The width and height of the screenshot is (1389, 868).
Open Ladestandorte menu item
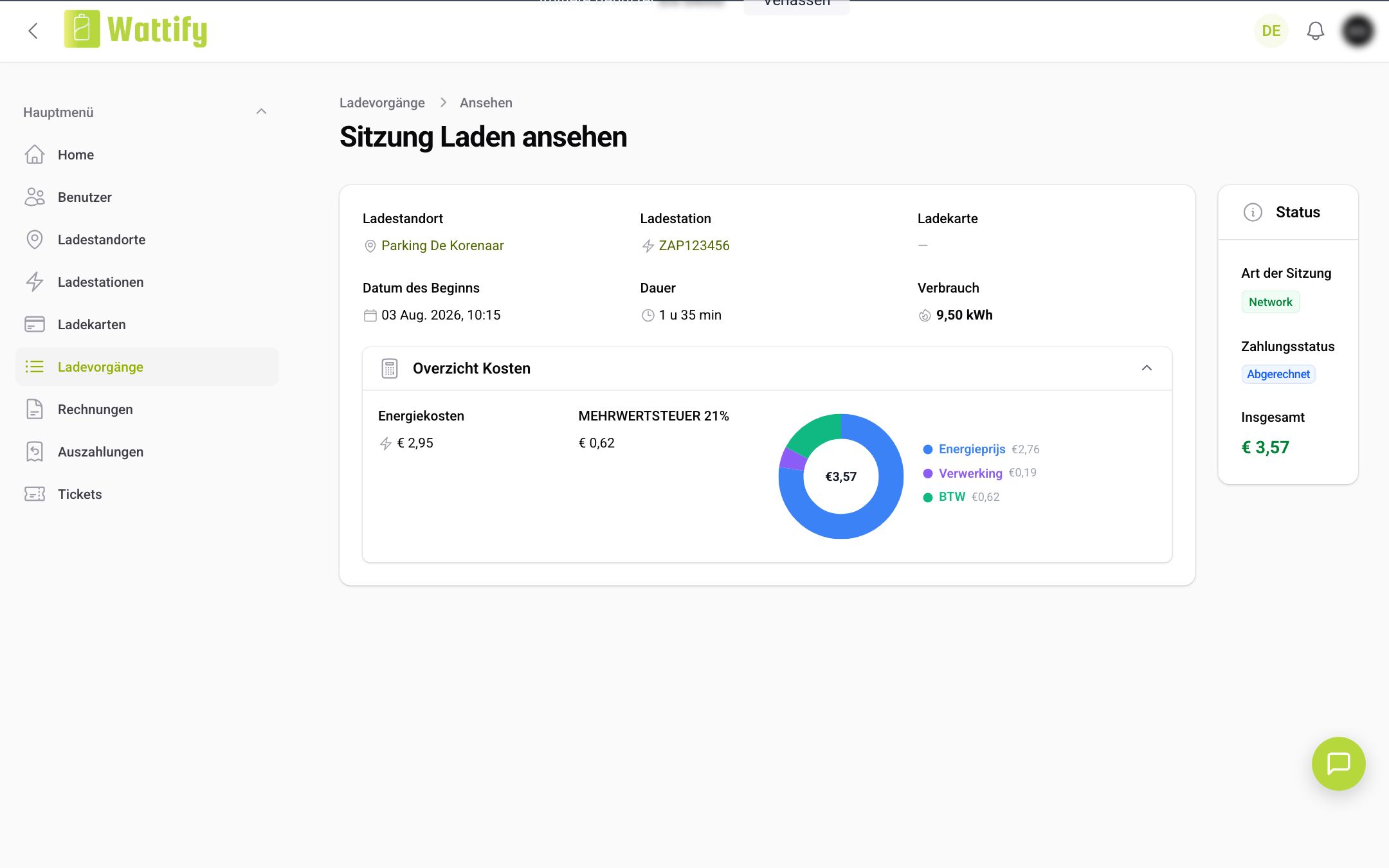pos(147,240)
